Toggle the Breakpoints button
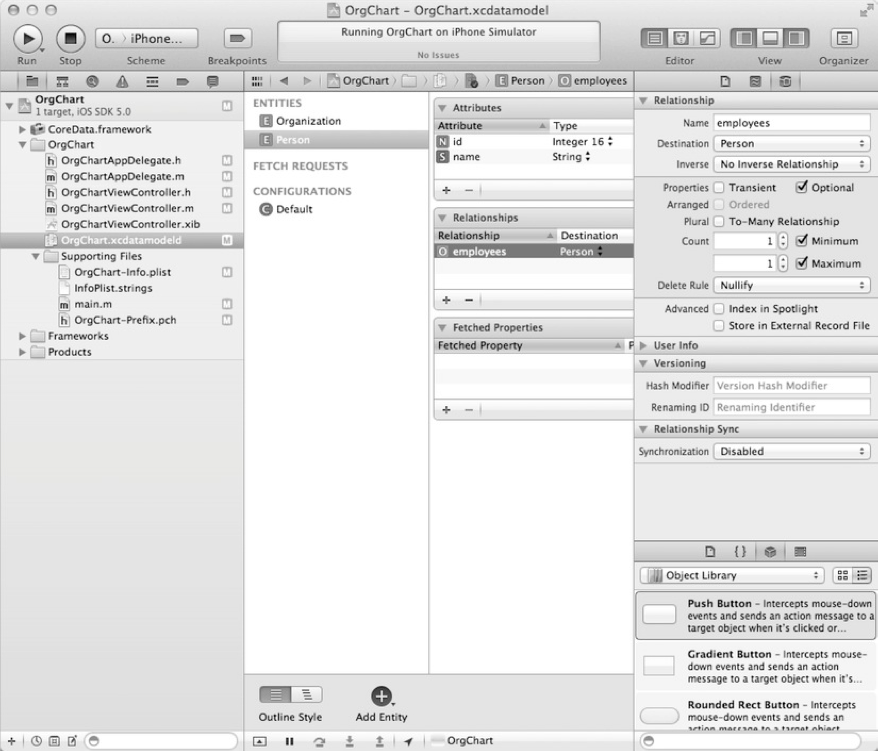The height and width of the screenshot is (752, 880). click(x=237, y=38)
